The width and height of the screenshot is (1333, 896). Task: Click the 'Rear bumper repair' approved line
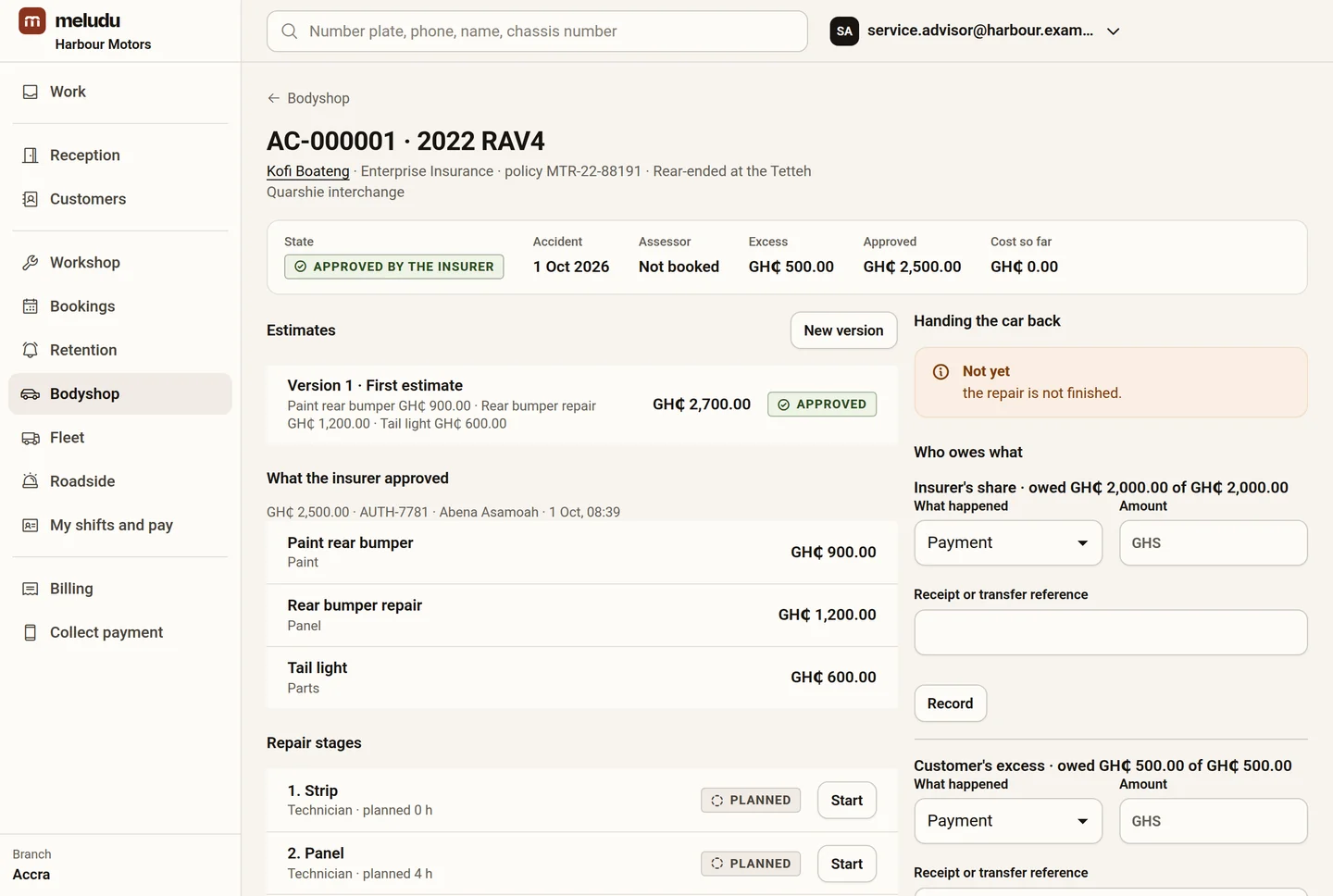(582, 616)
